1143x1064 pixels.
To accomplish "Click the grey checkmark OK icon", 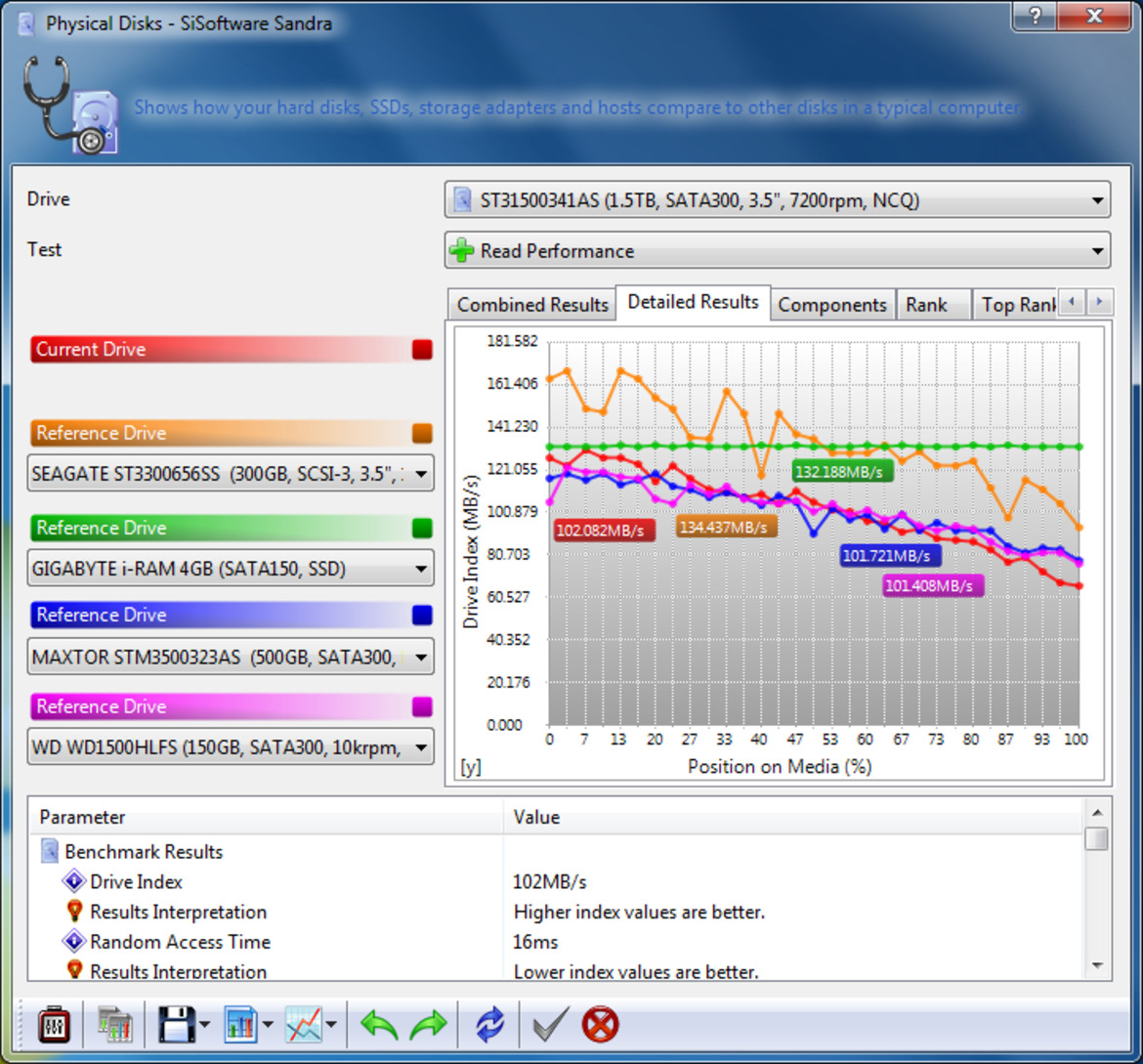I will (x=550, y=1025).
